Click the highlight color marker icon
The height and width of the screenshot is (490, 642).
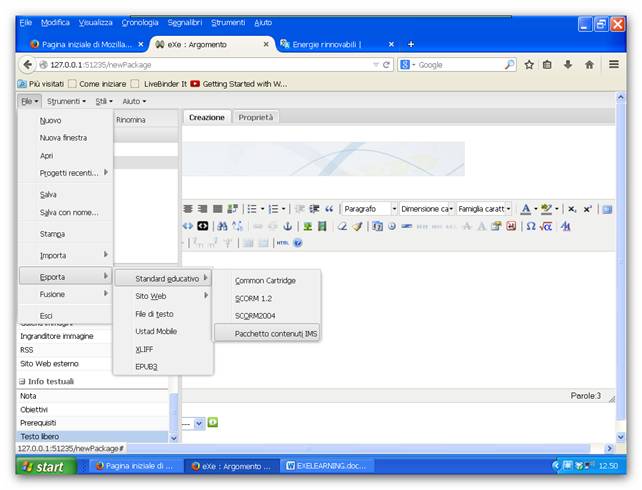pyautogui.click(x=546, y=209)
